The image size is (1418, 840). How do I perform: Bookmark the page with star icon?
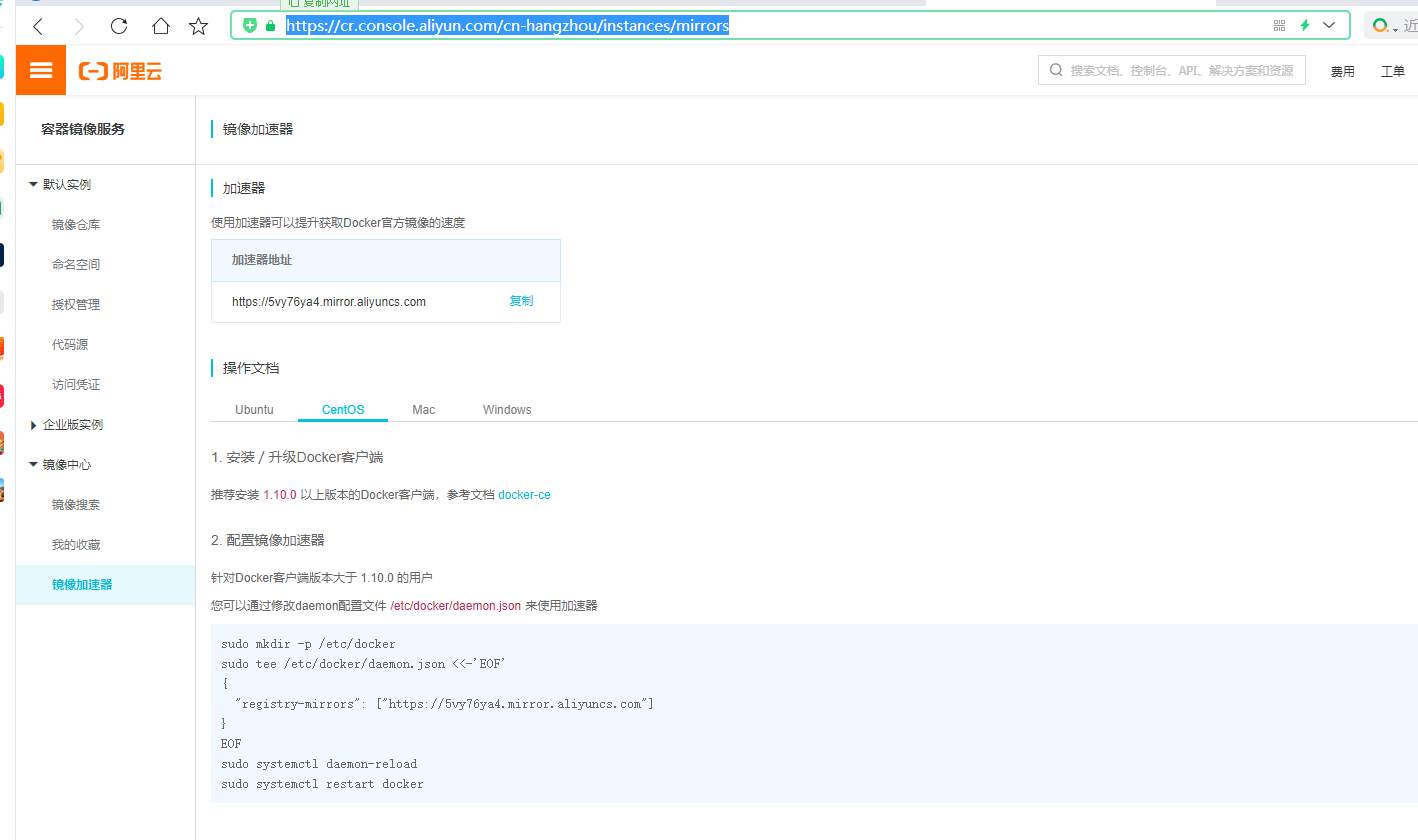click(199, 26)
